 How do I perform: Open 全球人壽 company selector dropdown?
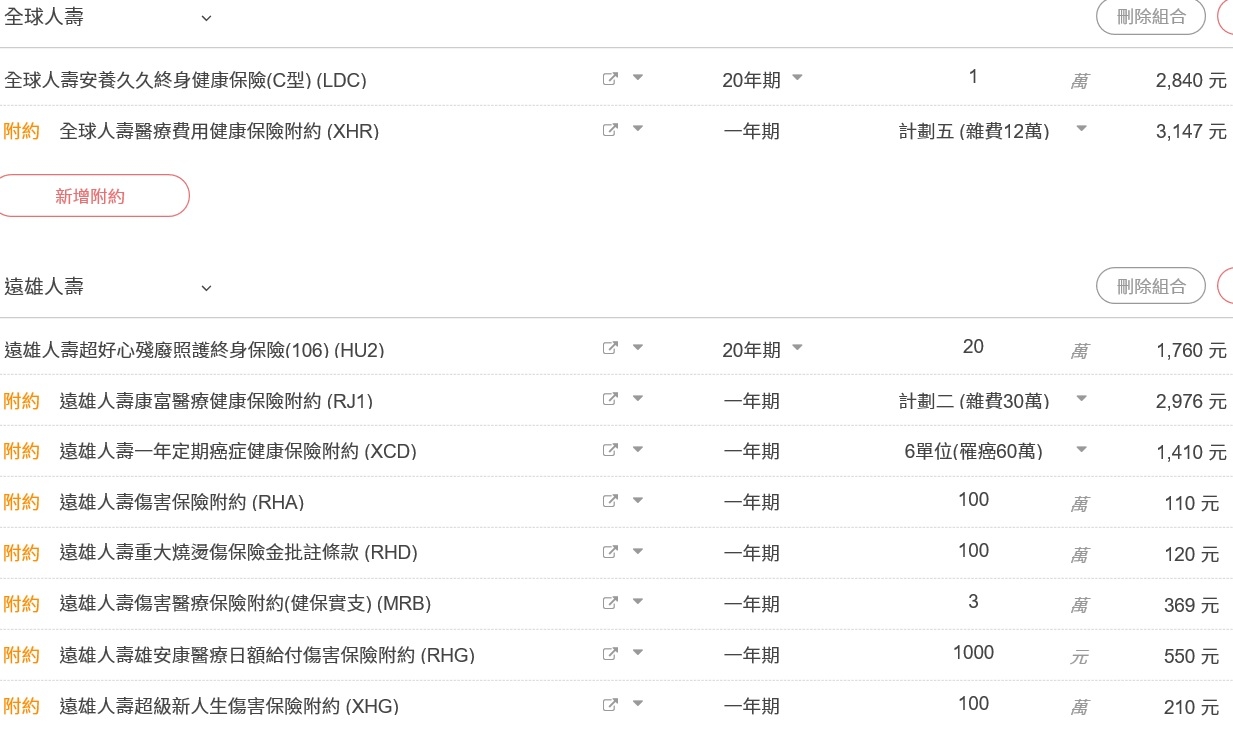[109, 18]
